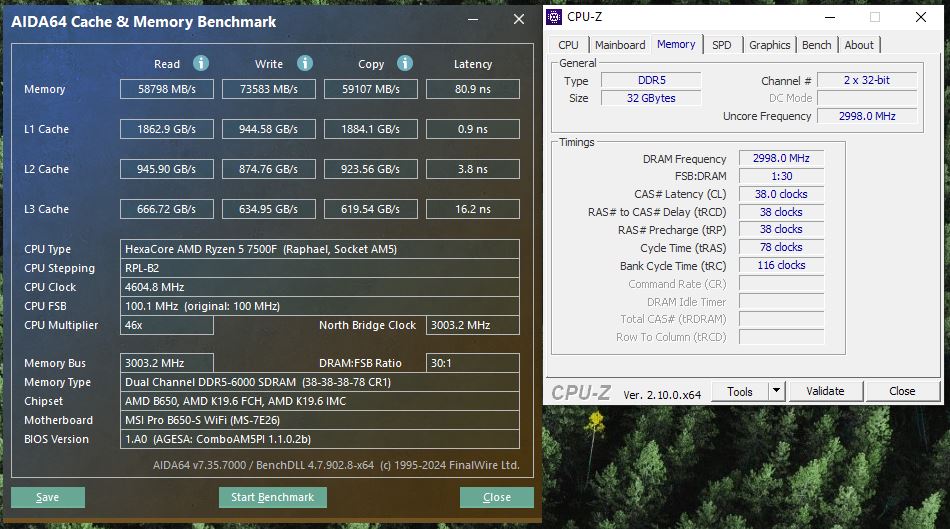This screenshot has width=950, height=529.
Task: Click the empty Command Rate field in CPU-Z
Action: point(782,284)
